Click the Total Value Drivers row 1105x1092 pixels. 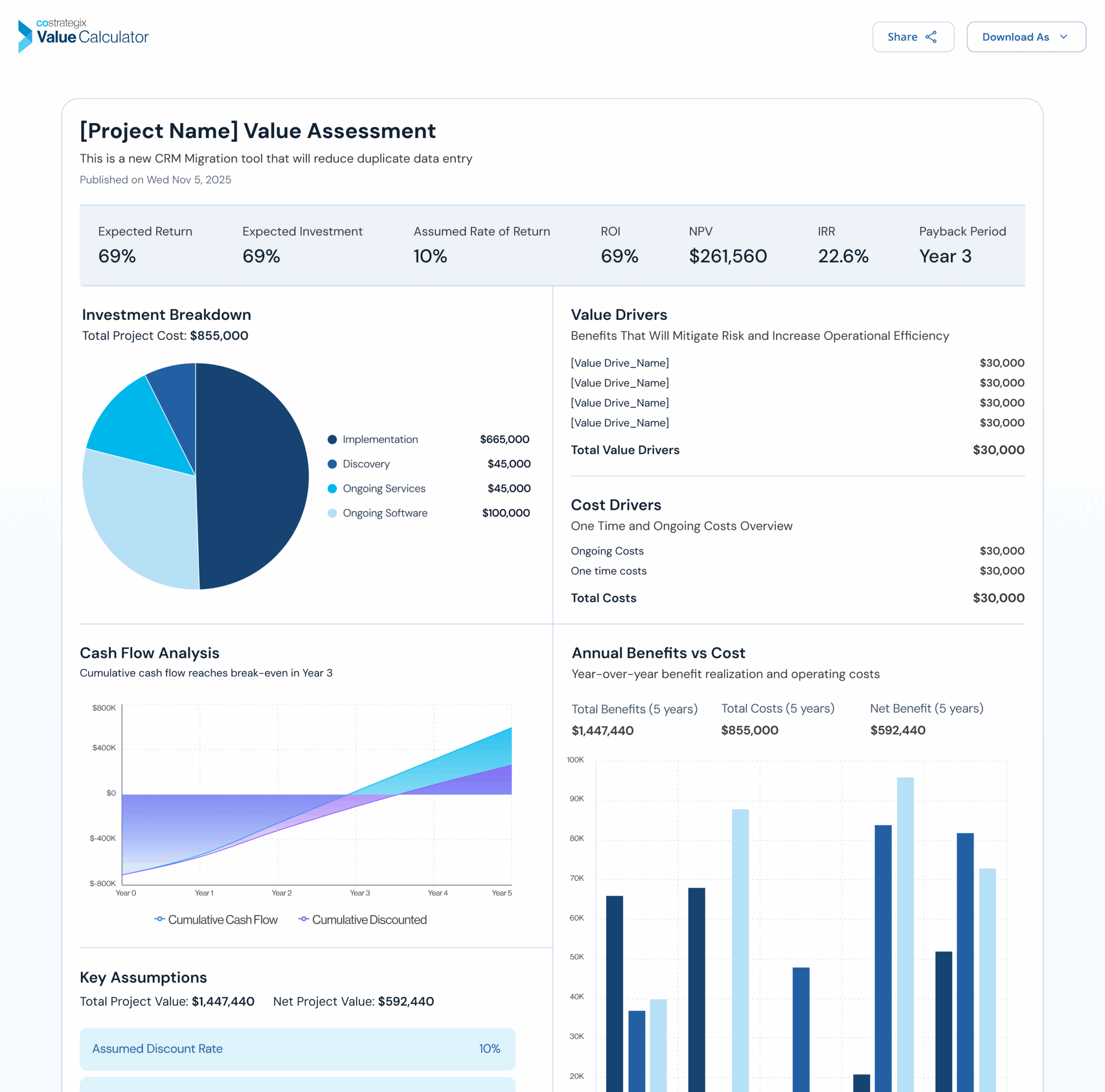(x=797, y=450)
